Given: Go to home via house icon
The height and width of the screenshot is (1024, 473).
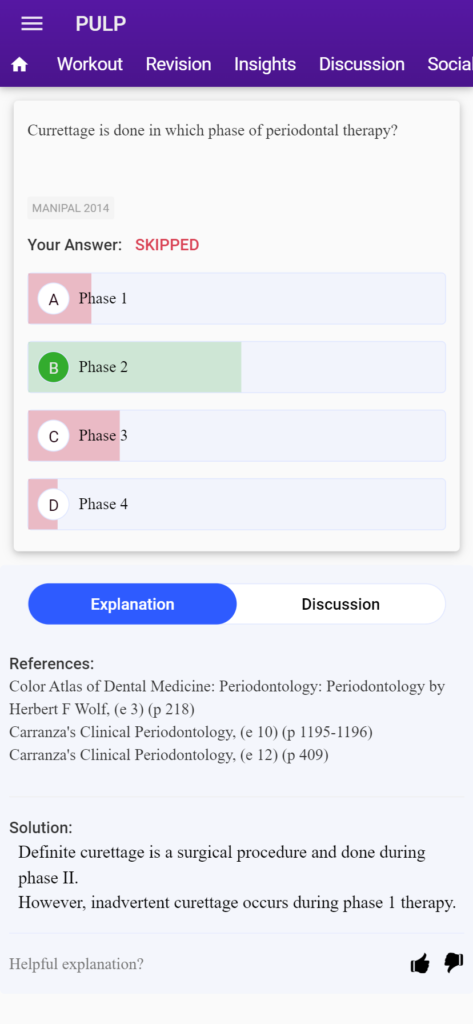Looking at the screenshot, I should 20,64.
